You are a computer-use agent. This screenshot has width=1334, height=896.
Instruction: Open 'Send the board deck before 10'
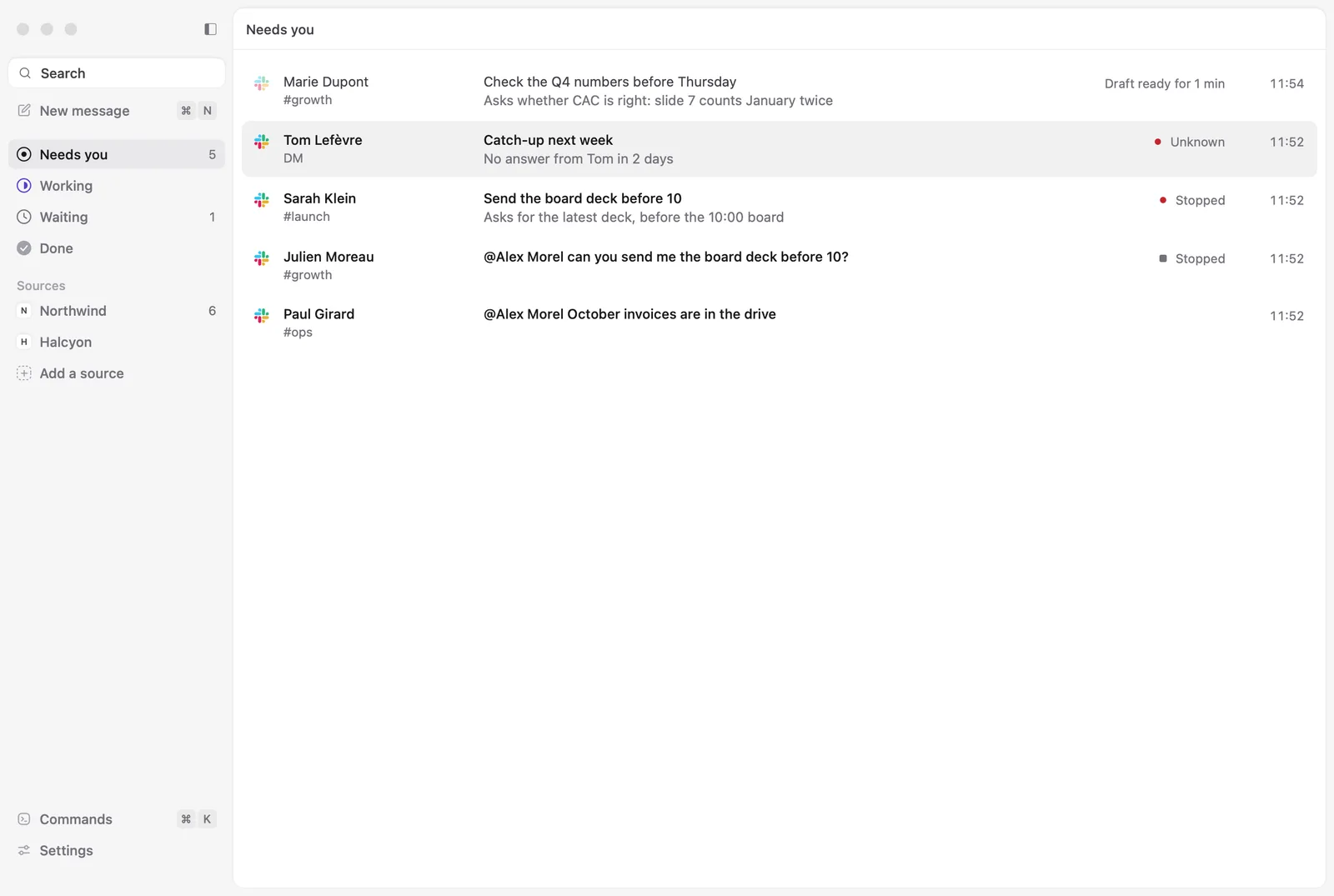point(780,208)
